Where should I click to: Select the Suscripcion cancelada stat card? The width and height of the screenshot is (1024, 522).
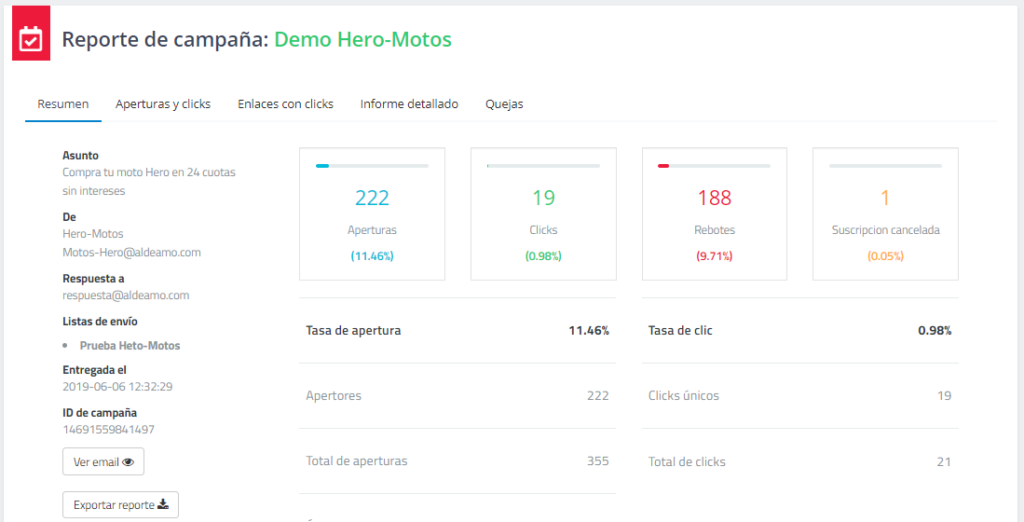[885, 215]
